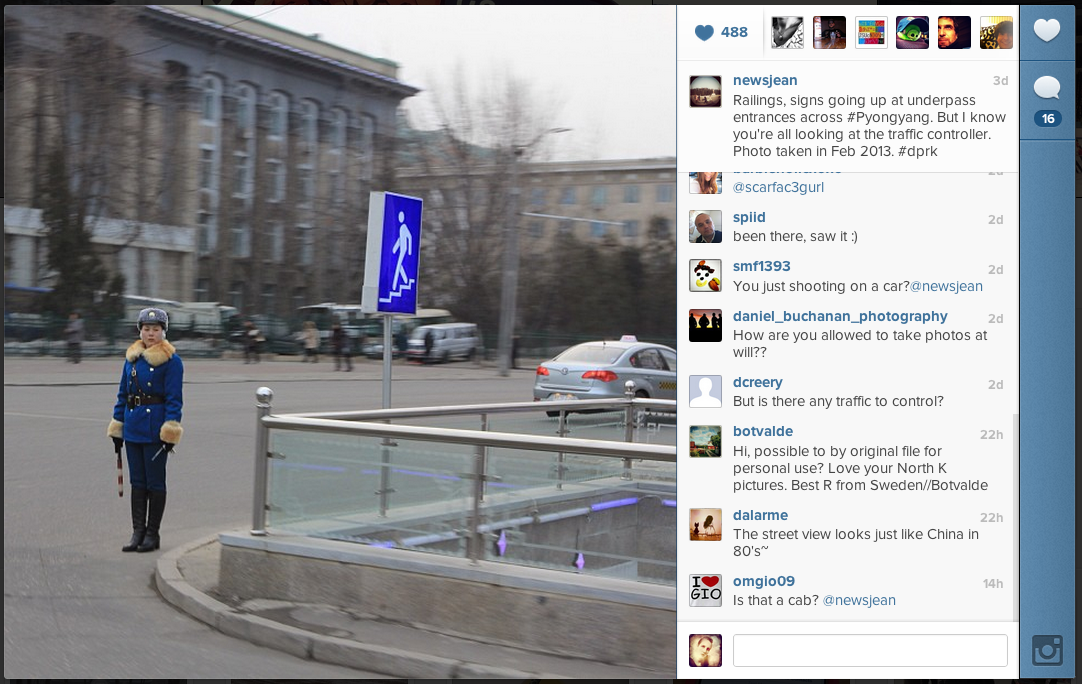This screenshot has width=1082, height=684.
Task: Open omgio09's I love GIO avatar
Action: click(705, 590)
